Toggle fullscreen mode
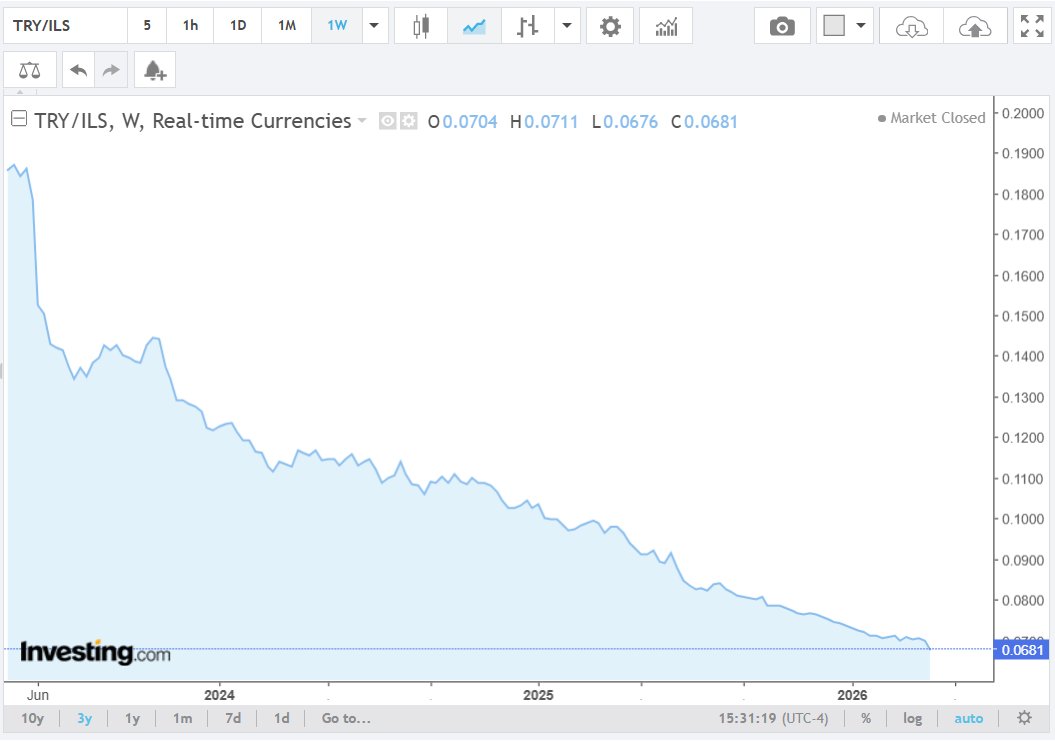This screenshot has width=1055, height=742. (x=1032, y=26)
